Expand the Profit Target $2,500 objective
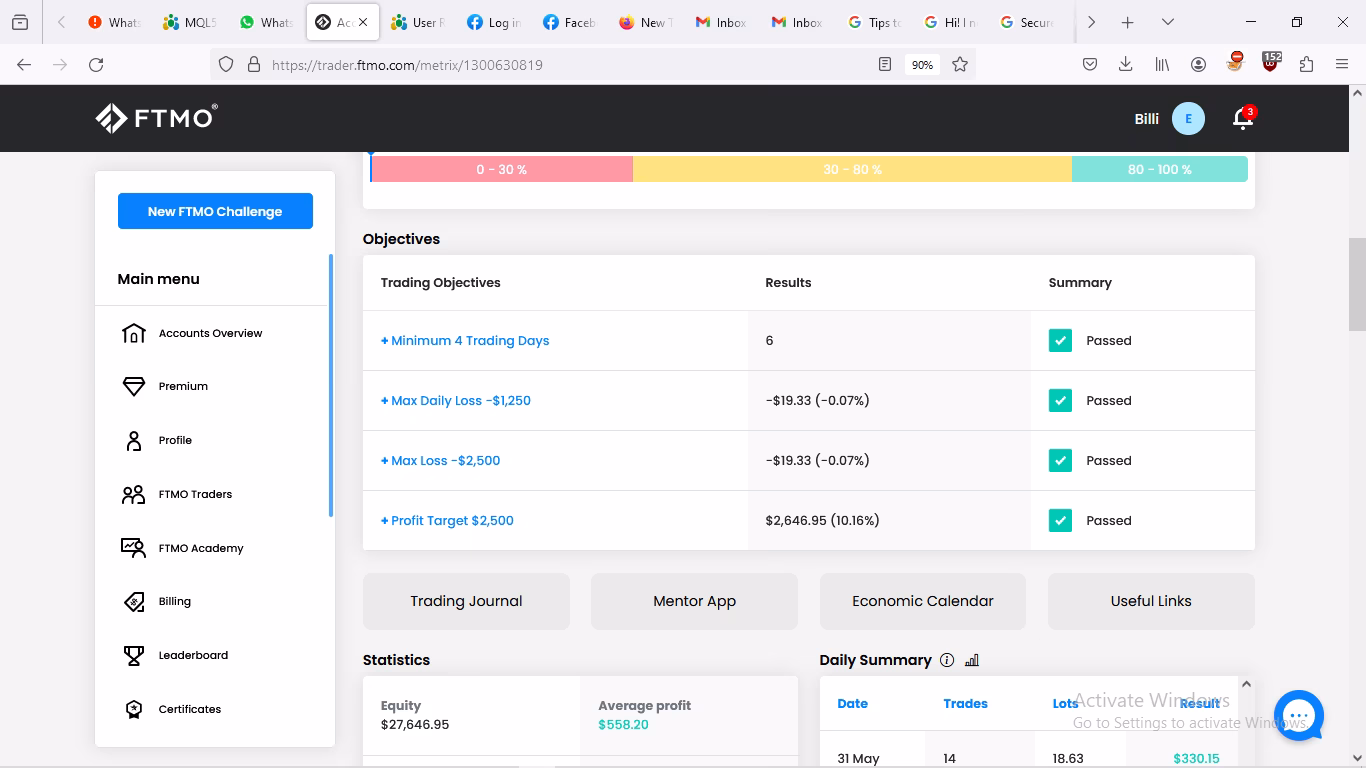The image size is (1366, 768). tap(447, 520)
